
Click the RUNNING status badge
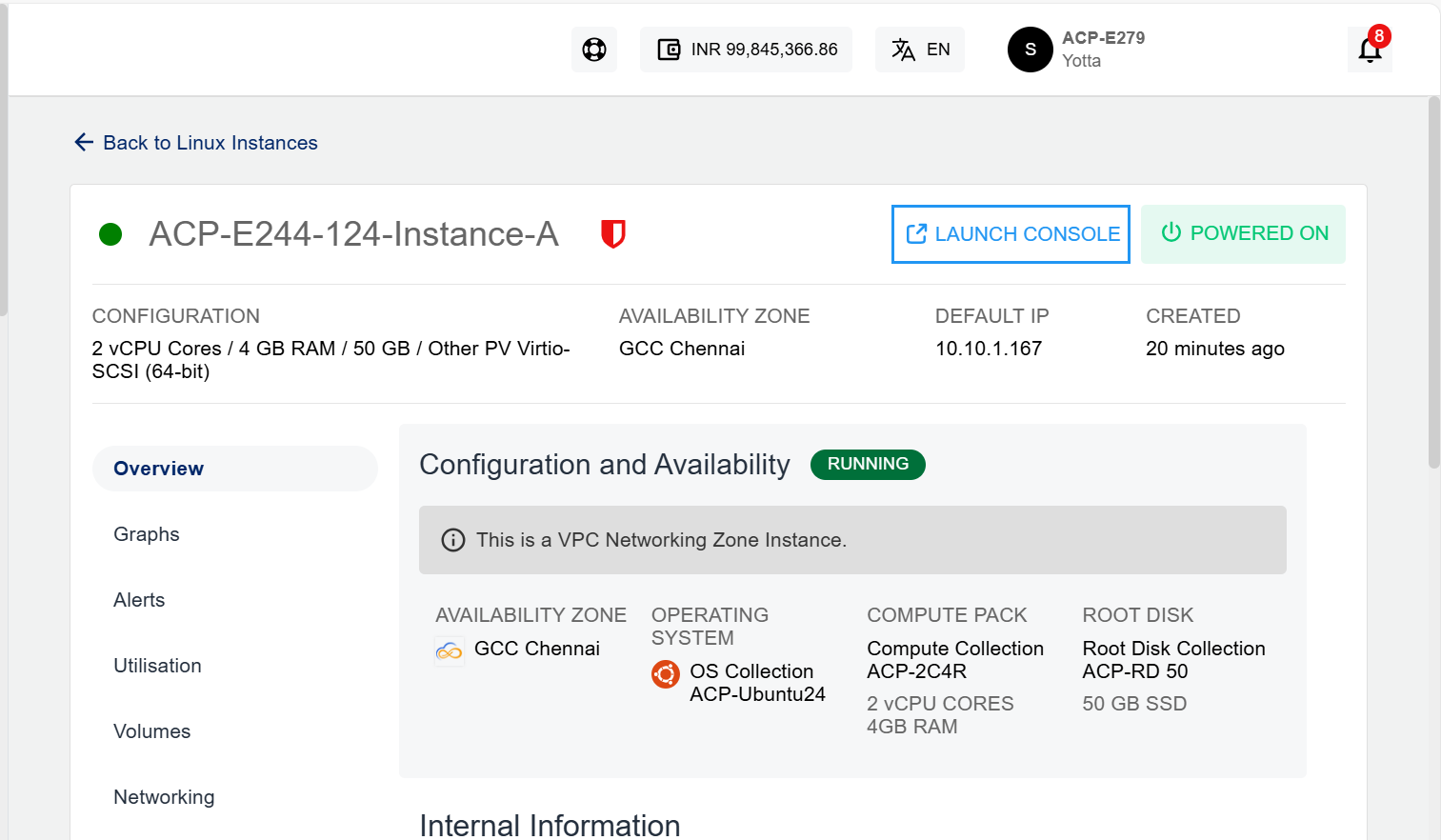[x=868, y=465]
